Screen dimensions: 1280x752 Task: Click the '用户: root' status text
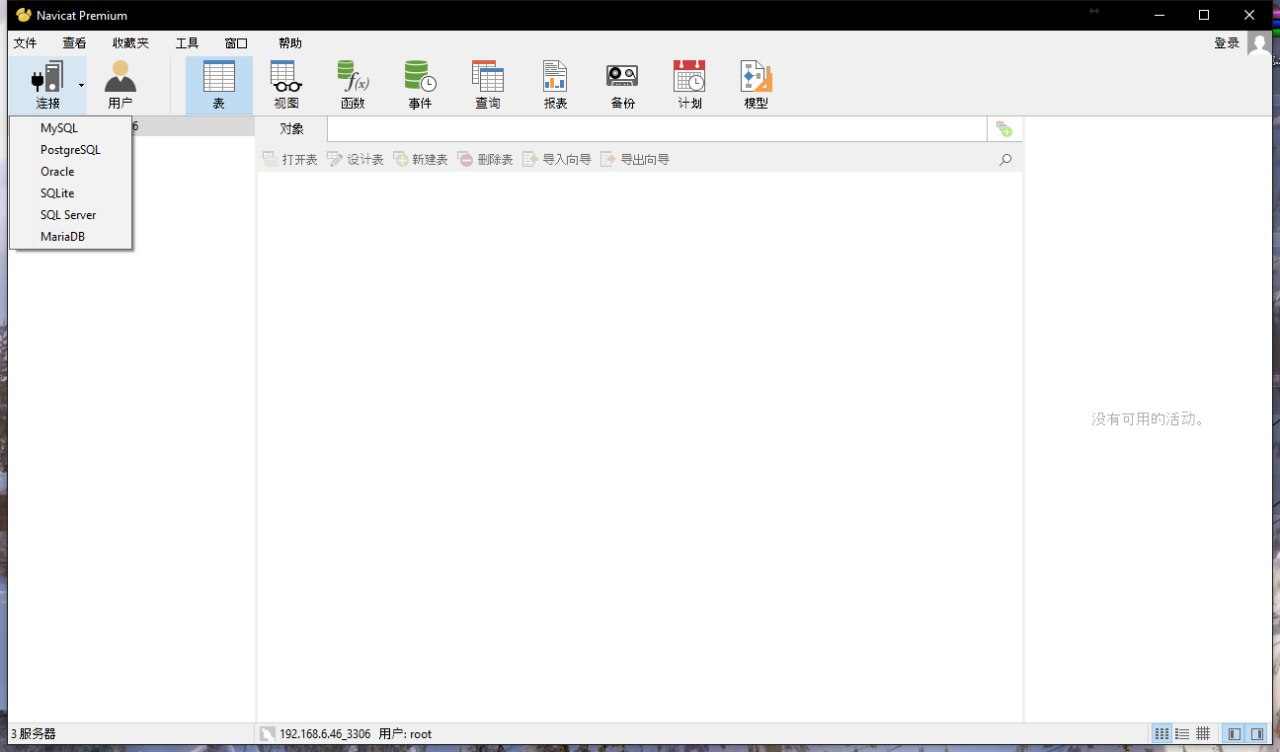point(405,734)
